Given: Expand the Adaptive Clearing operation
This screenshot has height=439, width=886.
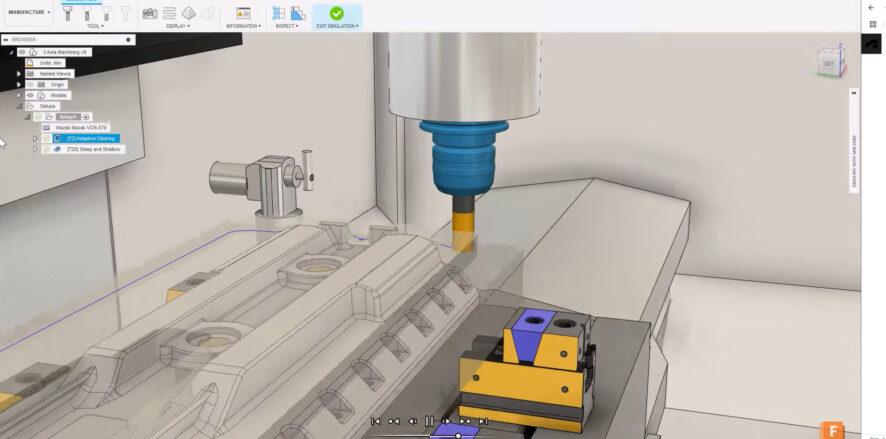Looking at the screenshot, I should pyautogui.click(x=35, y=138).
